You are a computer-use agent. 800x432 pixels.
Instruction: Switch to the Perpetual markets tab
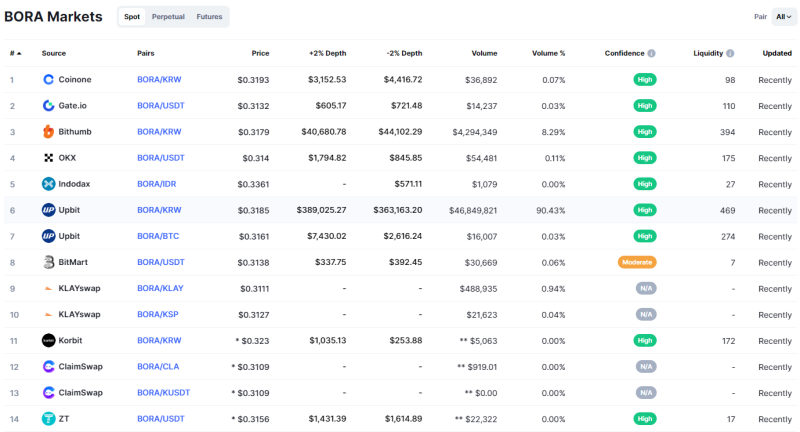(x=168, y=17)
